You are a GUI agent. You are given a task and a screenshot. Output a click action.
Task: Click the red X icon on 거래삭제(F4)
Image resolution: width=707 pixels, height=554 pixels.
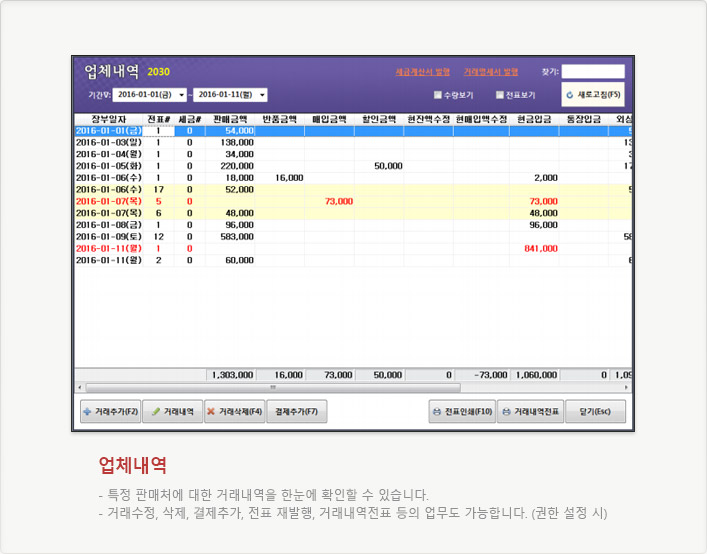point(211,411)
